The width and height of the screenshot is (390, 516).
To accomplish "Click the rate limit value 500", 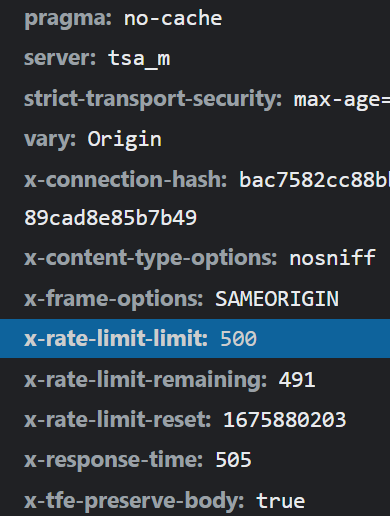I will click(238, 339).
